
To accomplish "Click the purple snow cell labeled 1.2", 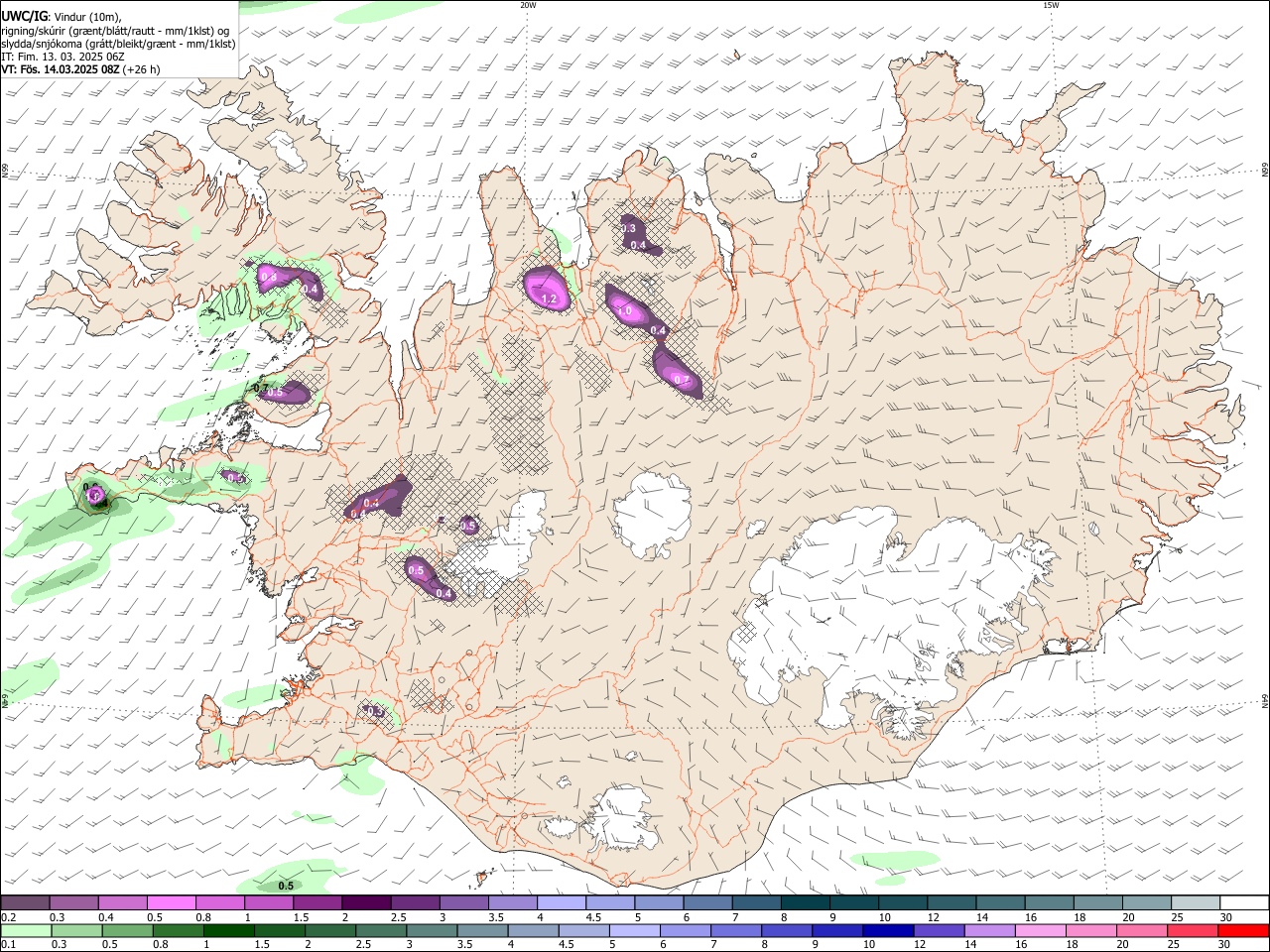I will click(546, 288).
